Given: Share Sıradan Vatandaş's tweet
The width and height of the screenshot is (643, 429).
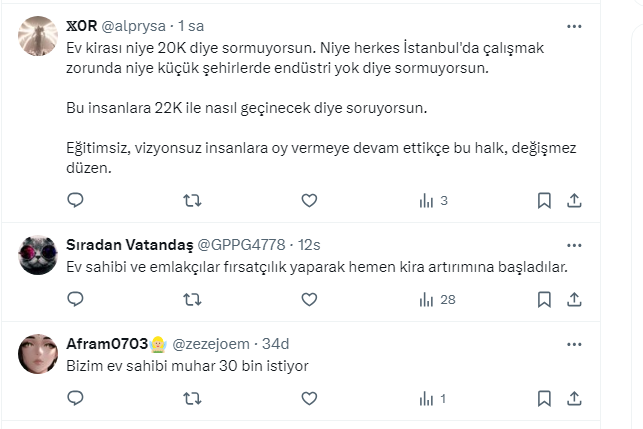Looking at the screenshot, I should (574, 299).
